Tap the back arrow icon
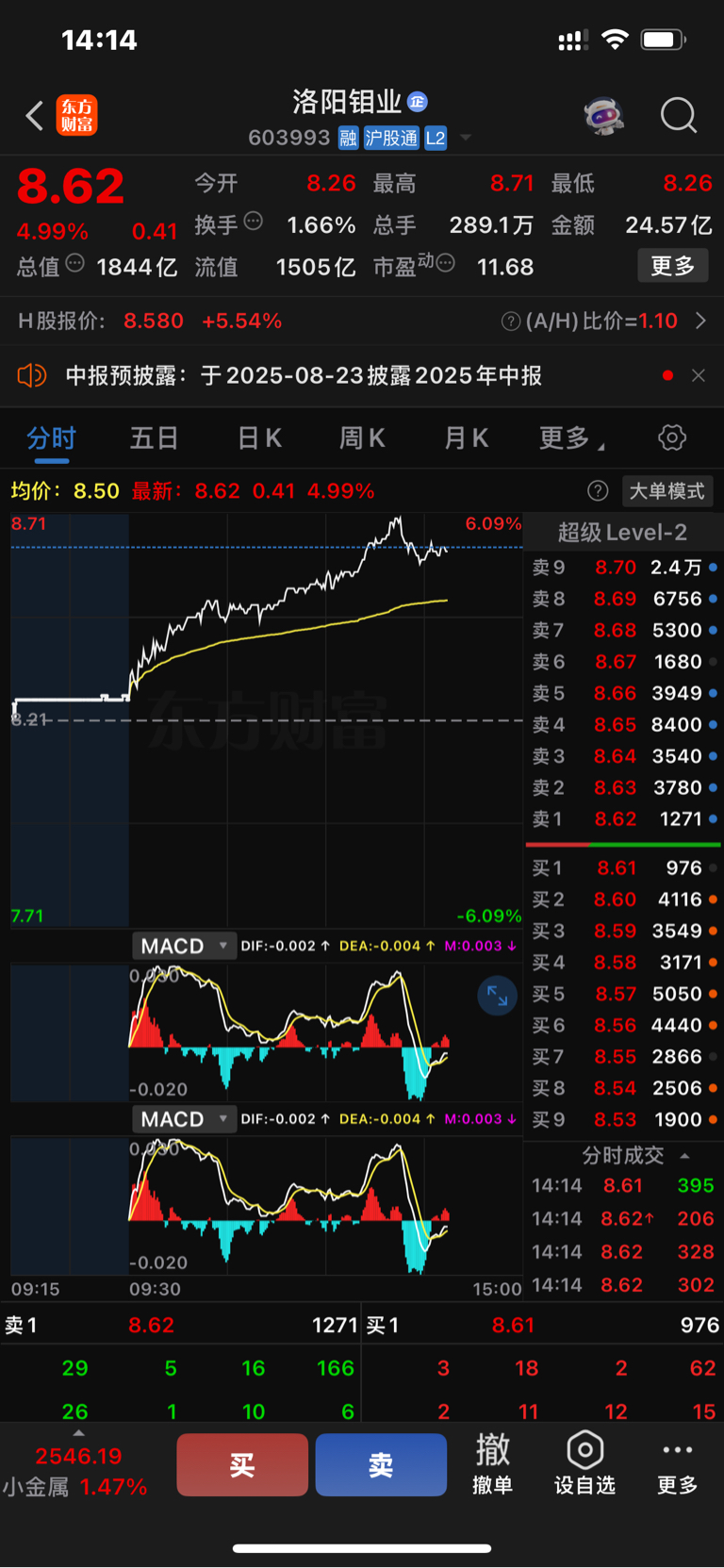 [35, 116]
